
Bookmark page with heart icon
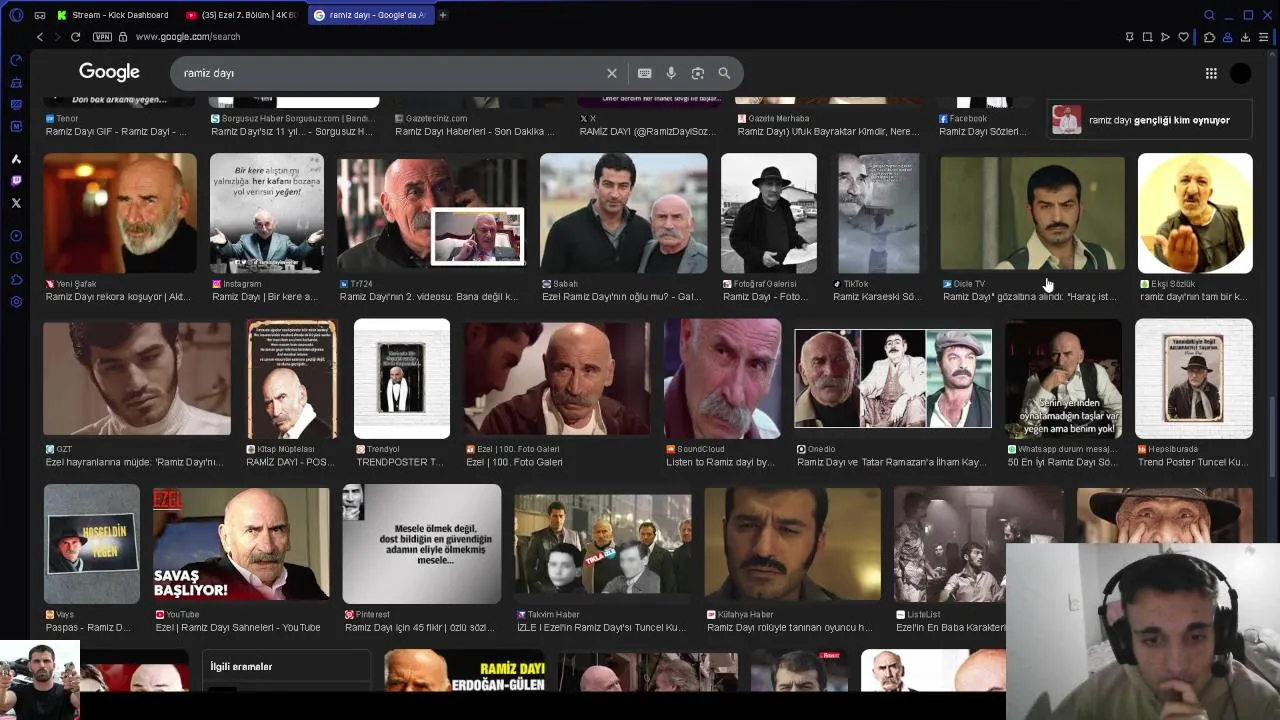[1184, 37]
